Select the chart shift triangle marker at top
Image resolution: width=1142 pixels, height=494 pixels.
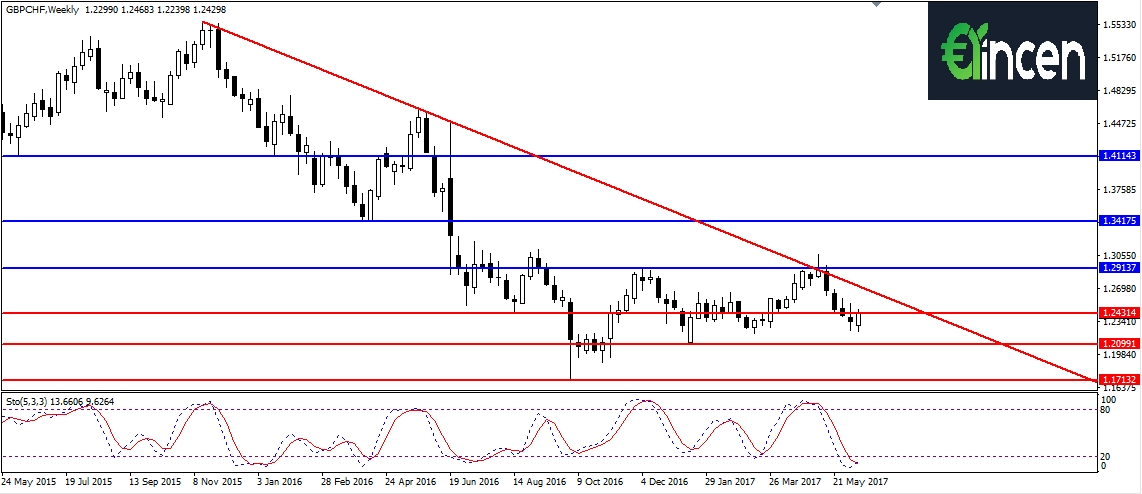pyautogui.click(x=877, y=4)
